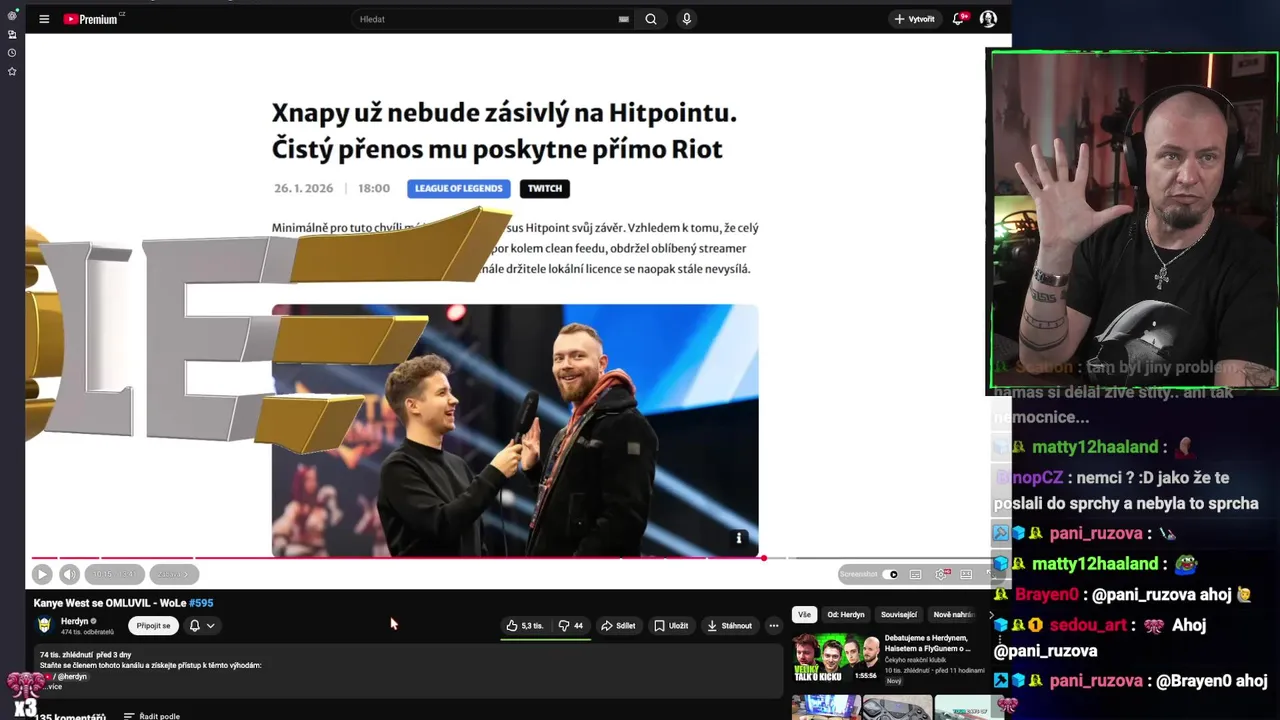Open subscription notification bell dropdown
This screenshot has height=720, width=1280.
[202, 626]
